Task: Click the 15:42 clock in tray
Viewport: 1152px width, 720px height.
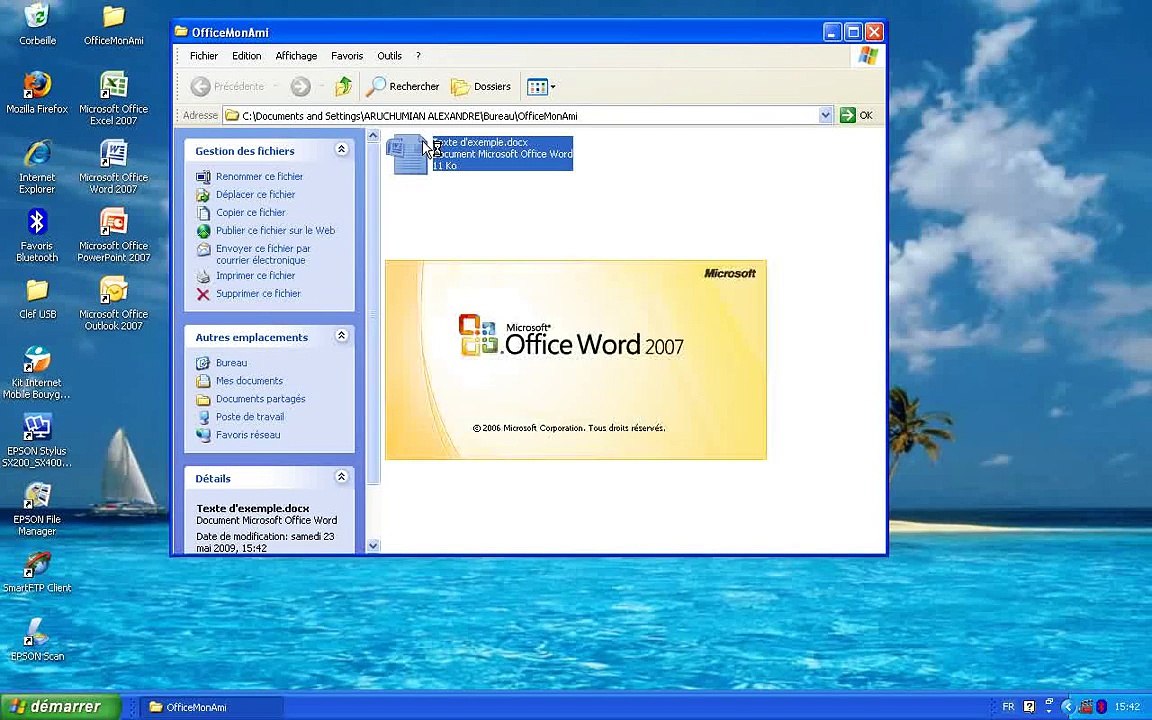Action: pyautogui.click(x=1127, y=707)
